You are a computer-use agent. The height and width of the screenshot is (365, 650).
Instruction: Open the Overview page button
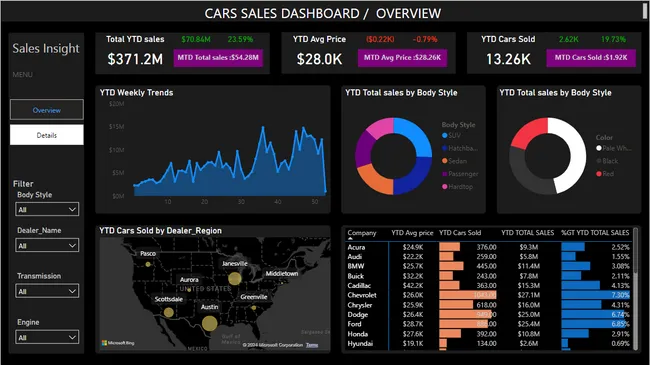(x=46, y=110)
